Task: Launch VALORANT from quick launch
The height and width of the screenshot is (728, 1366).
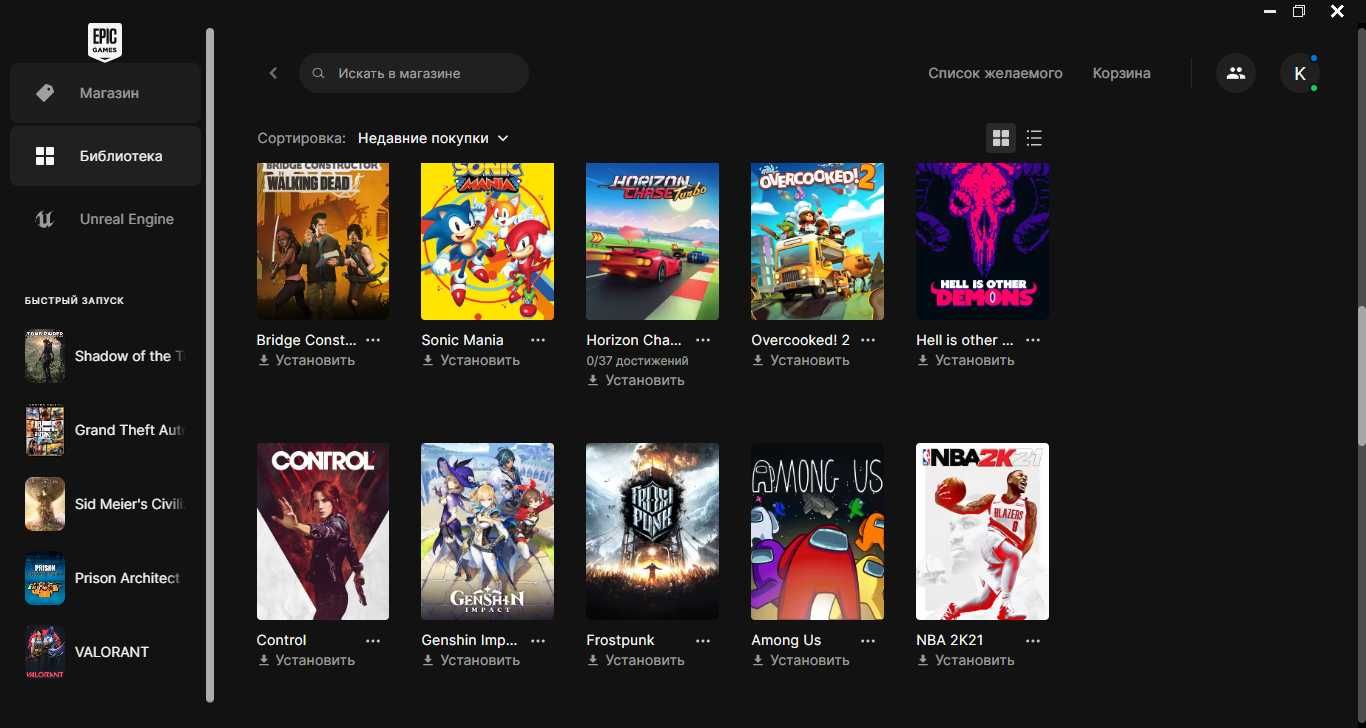Action: click(105, 652)
